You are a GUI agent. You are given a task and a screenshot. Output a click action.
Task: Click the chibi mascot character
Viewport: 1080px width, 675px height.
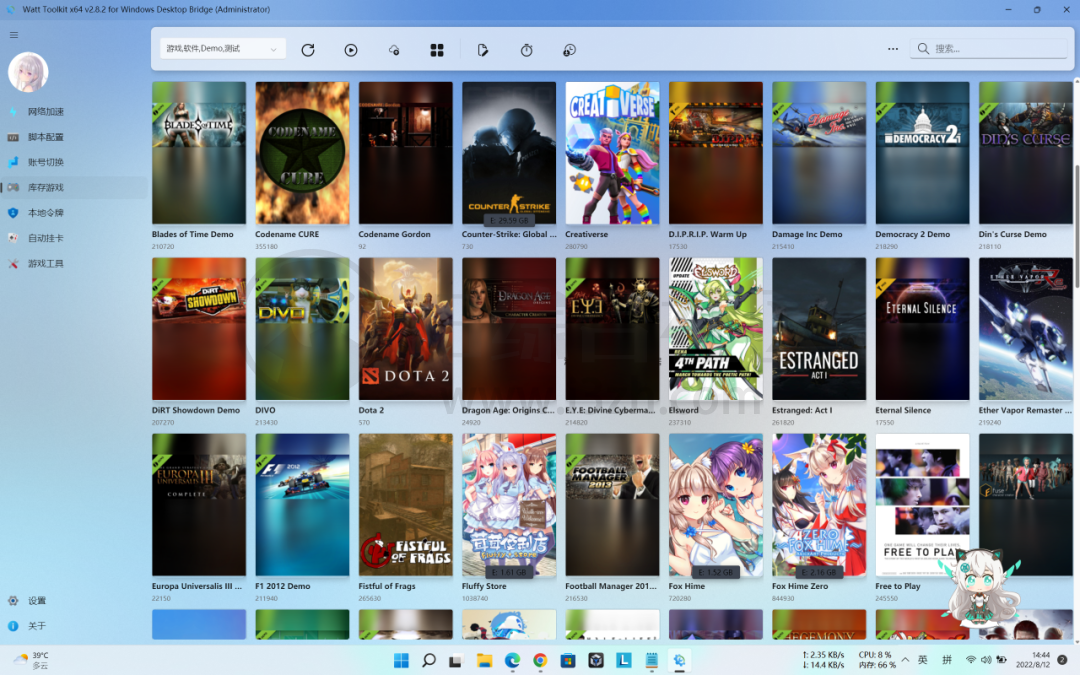coord(980,587)
